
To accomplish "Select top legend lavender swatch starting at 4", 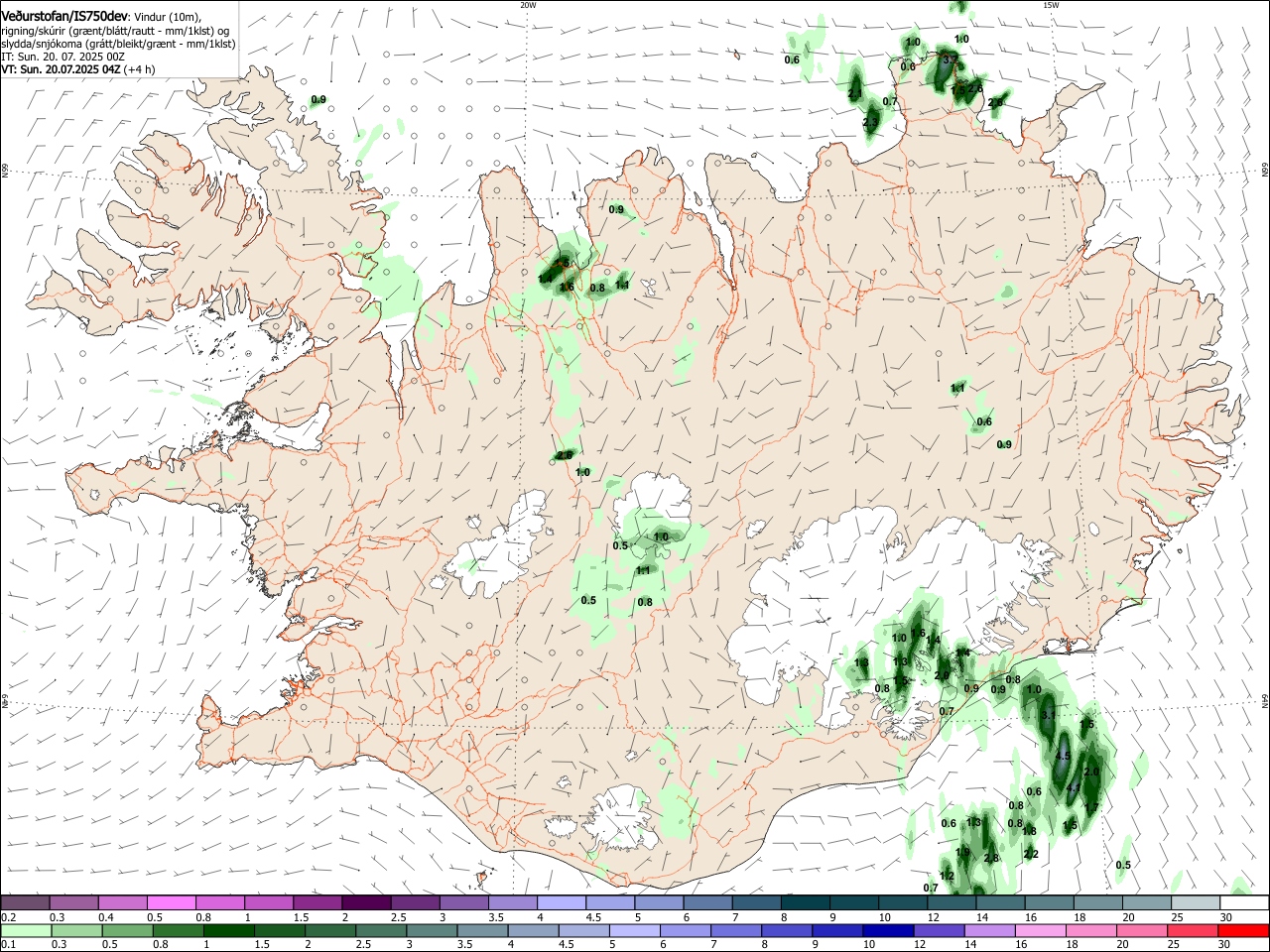I will coord(561,902).
